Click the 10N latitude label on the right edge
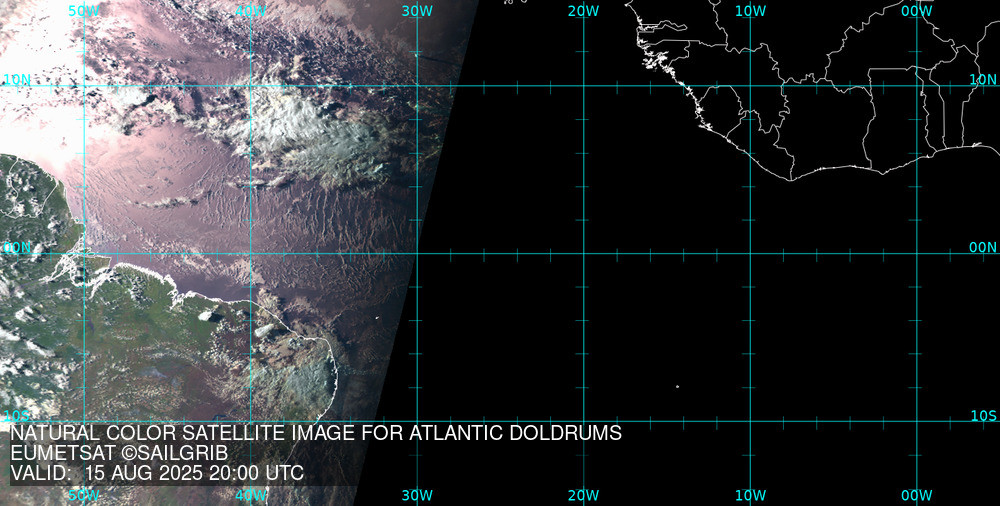The image size is (1000, 506). (983, 80)
